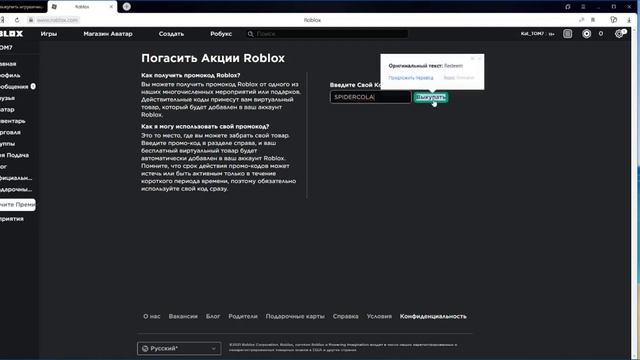Open О нас footer link
Viewport: 640px width, 360px height.
151,316
